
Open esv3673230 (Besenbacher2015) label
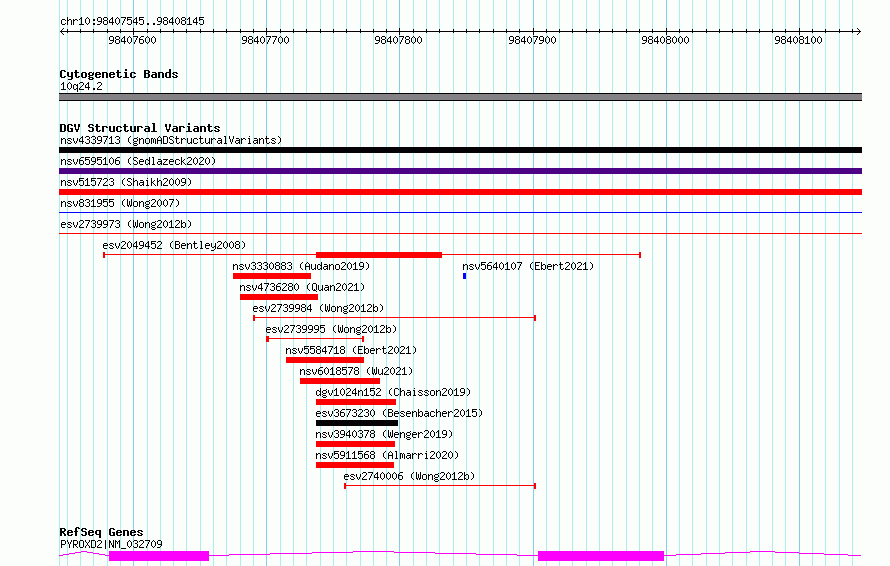399,413
